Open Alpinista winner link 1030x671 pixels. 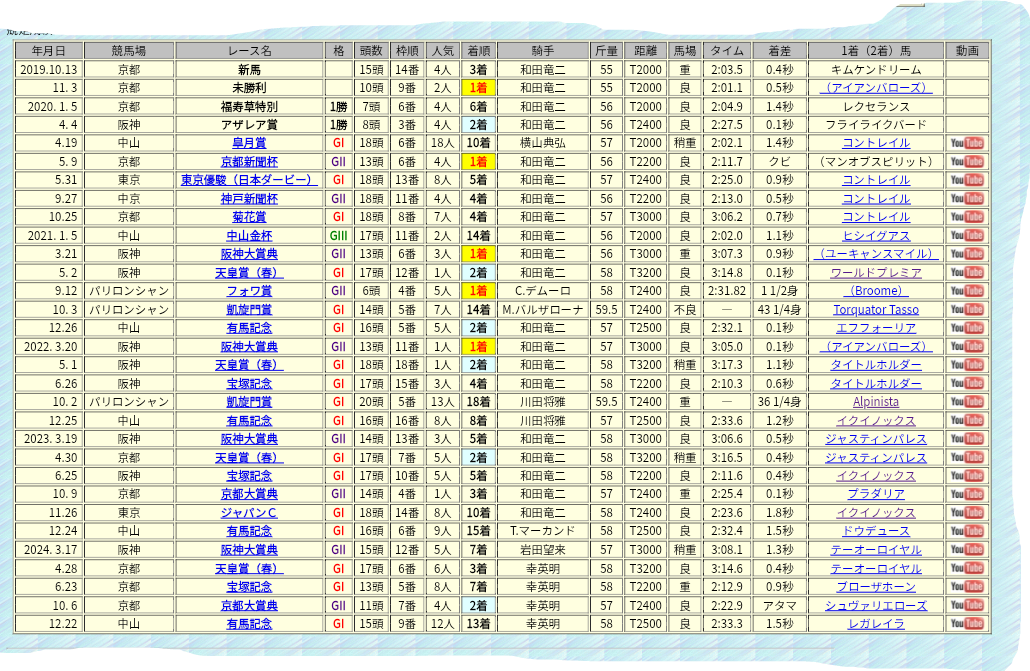[x=875, y=402]
